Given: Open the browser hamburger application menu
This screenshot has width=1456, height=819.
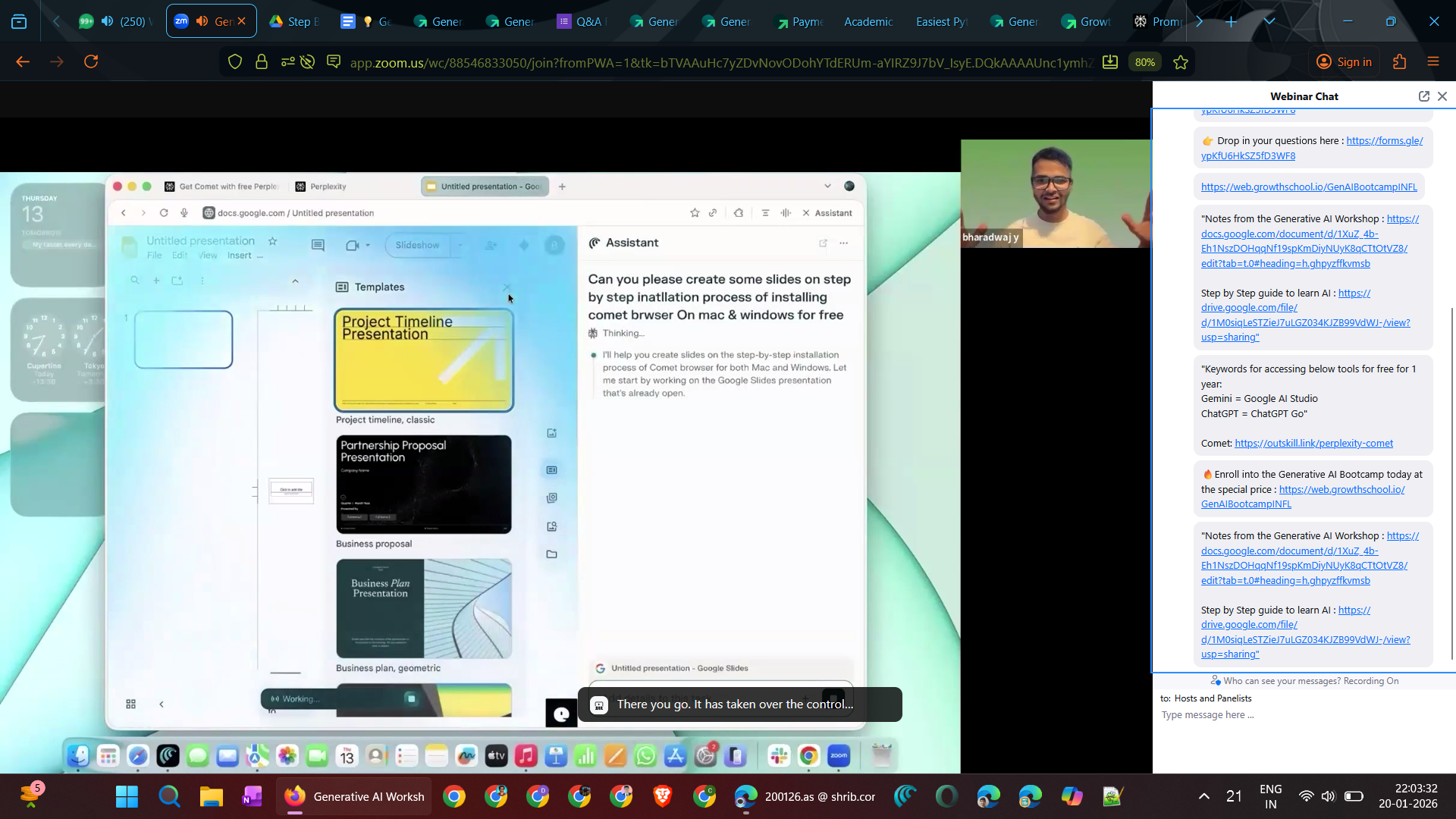Looking at the screenshot, I should [1433, 62].
